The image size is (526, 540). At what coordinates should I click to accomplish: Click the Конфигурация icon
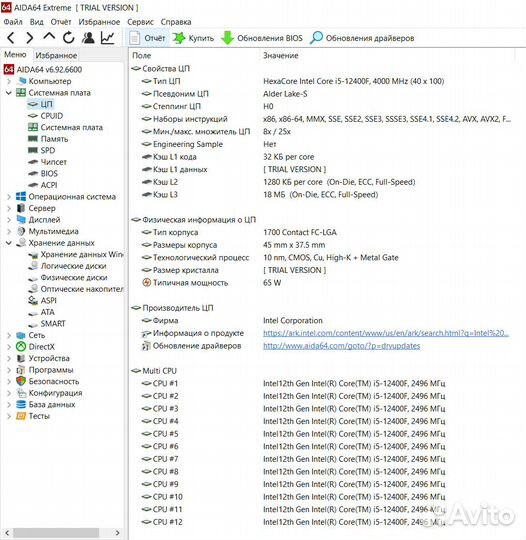[x=21, y=393]
